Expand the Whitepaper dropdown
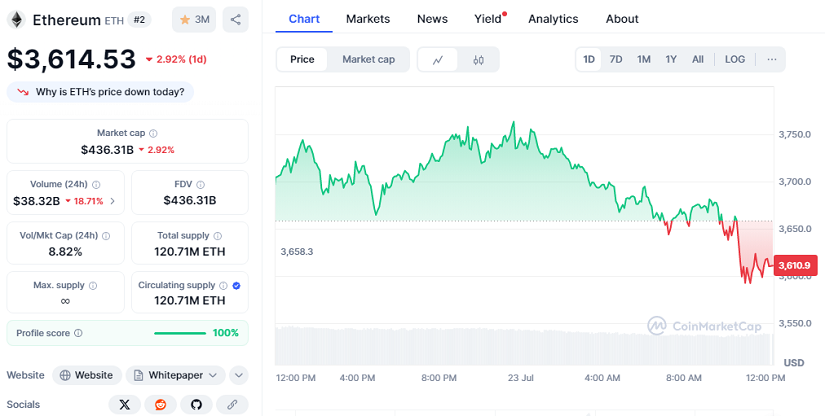This screenshot has width=825, height=416. click(176, 376)
